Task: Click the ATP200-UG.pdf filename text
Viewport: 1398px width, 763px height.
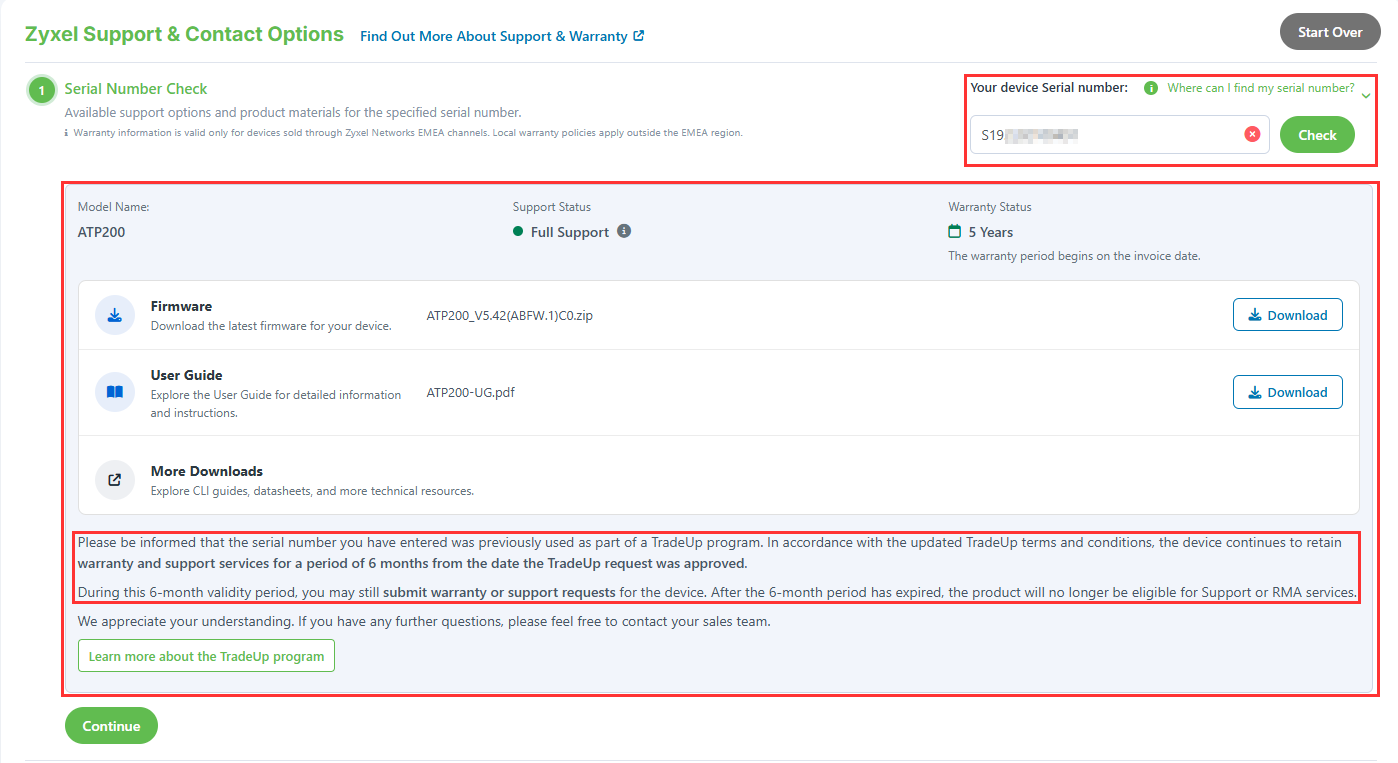Action: [x=470, y=392]
